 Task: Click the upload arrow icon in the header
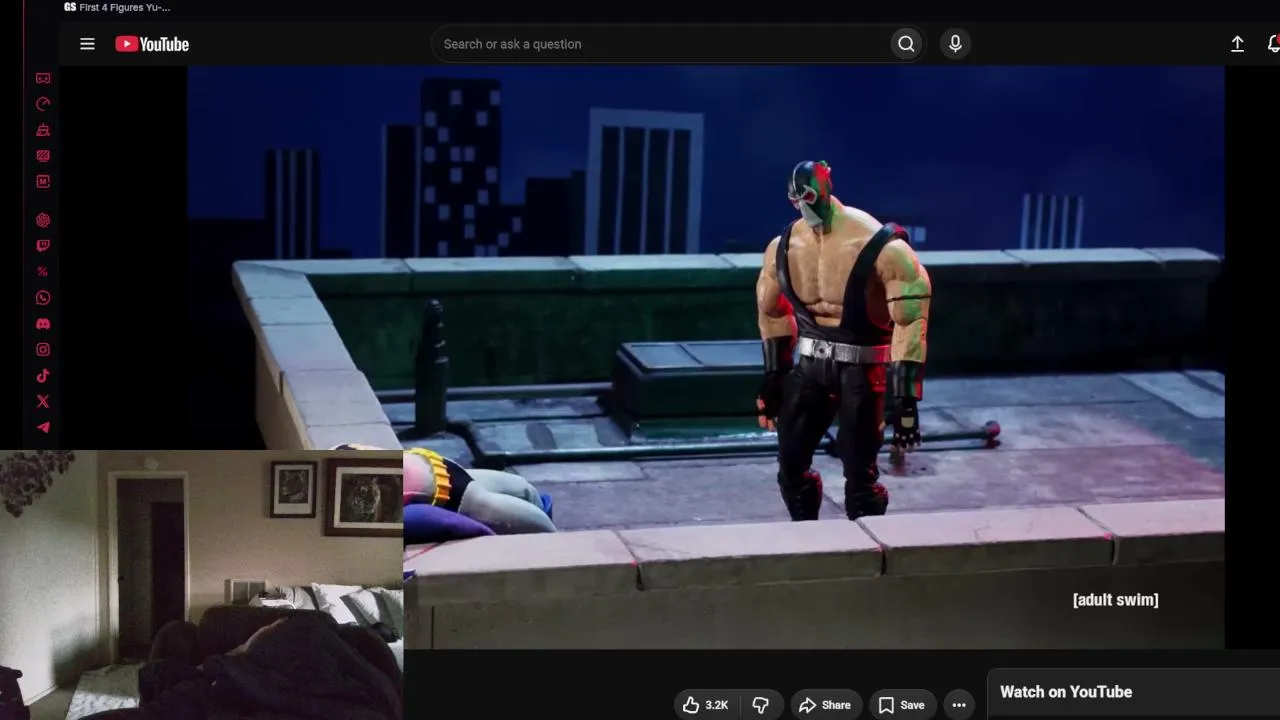point(1237,44)
